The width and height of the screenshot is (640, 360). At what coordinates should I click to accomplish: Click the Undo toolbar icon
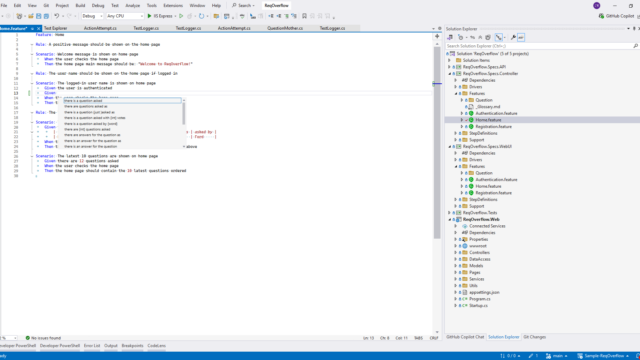point(57,16)
